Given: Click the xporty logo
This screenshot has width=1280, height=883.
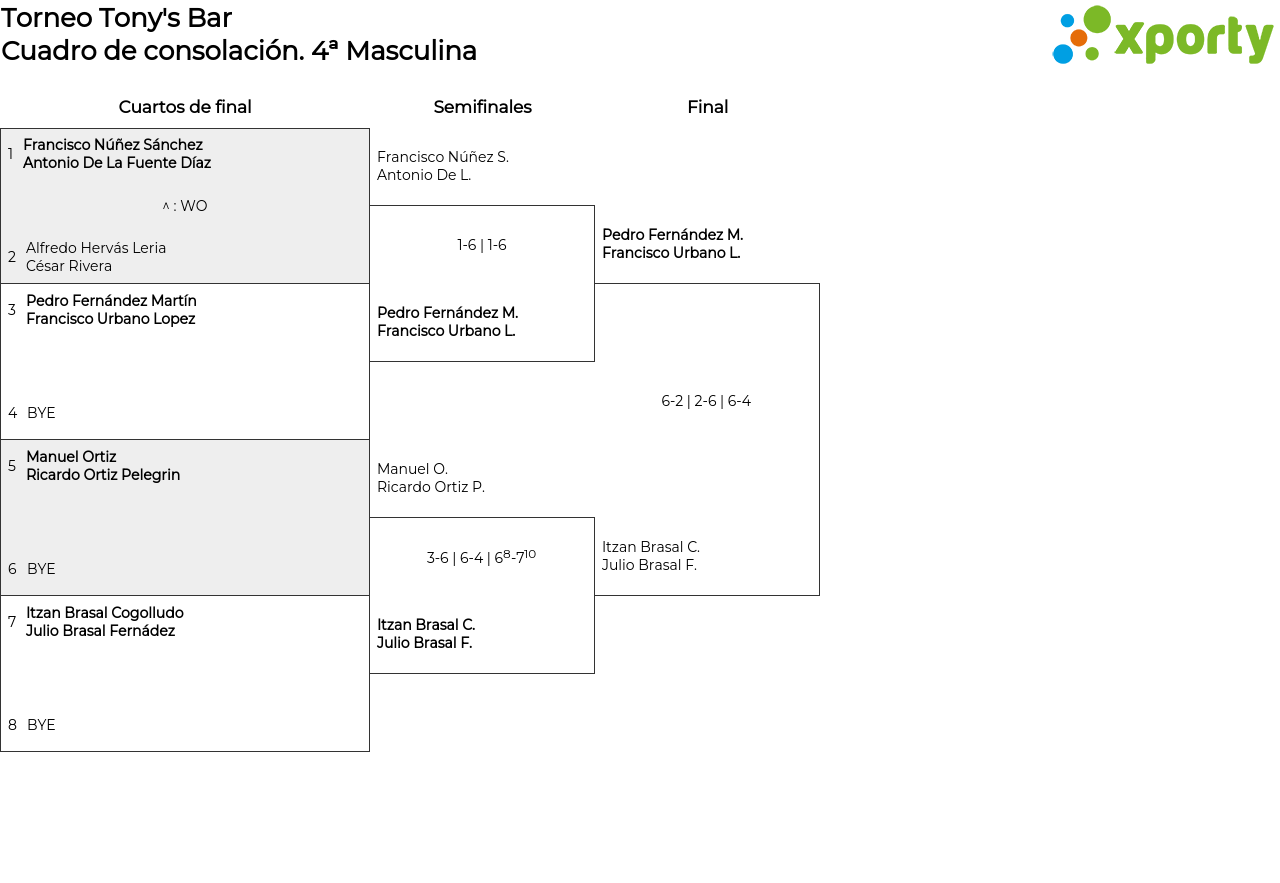Looking at the screenshot, I should tap(1162, 36).
